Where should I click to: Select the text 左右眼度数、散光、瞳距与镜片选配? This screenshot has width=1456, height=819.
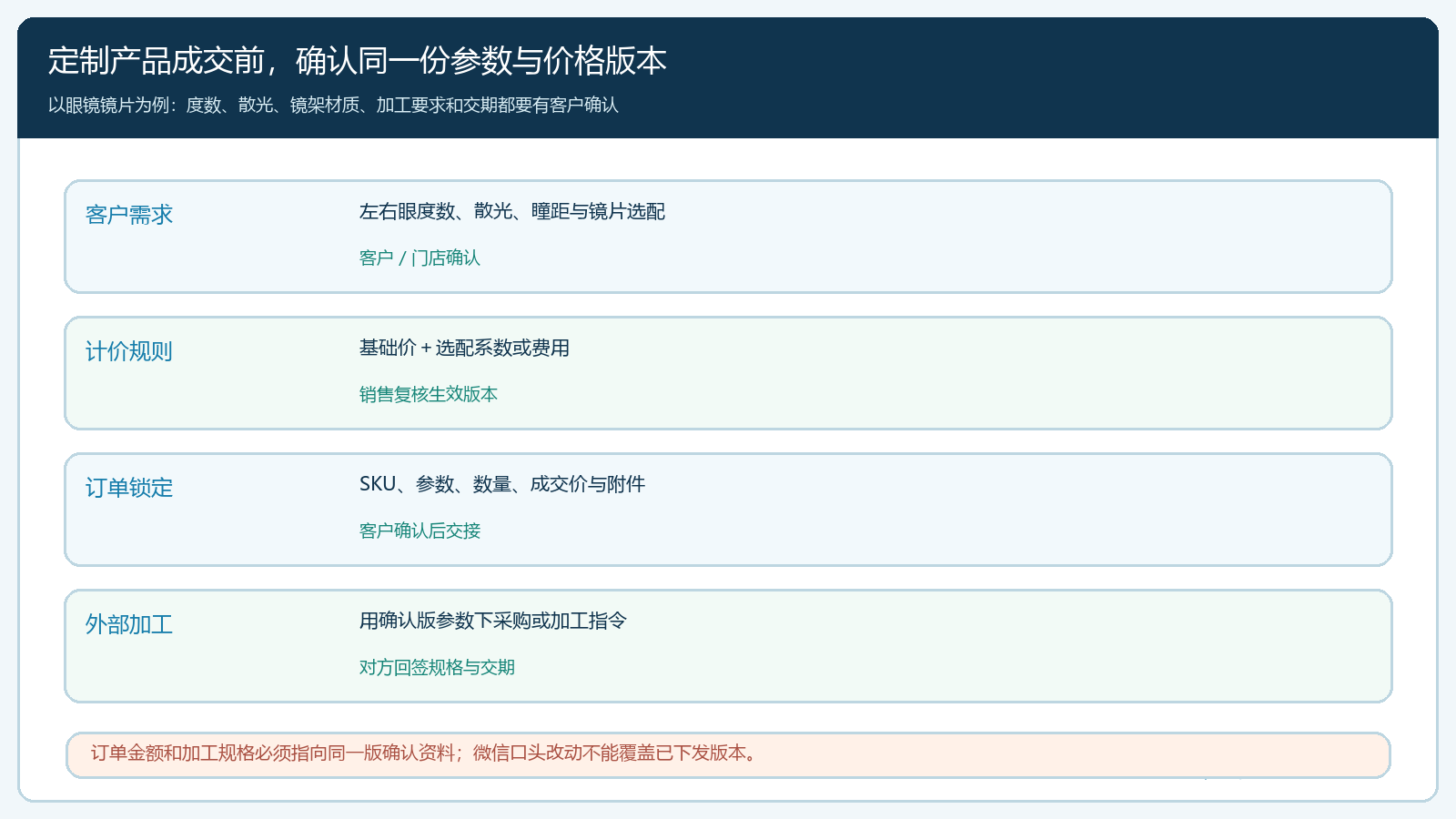[x=511, y=211]
